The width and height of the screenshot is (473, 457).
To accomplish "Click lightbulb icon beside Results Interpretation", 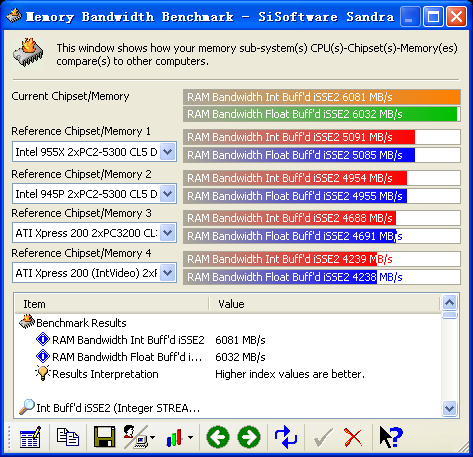I will (43, 373).
